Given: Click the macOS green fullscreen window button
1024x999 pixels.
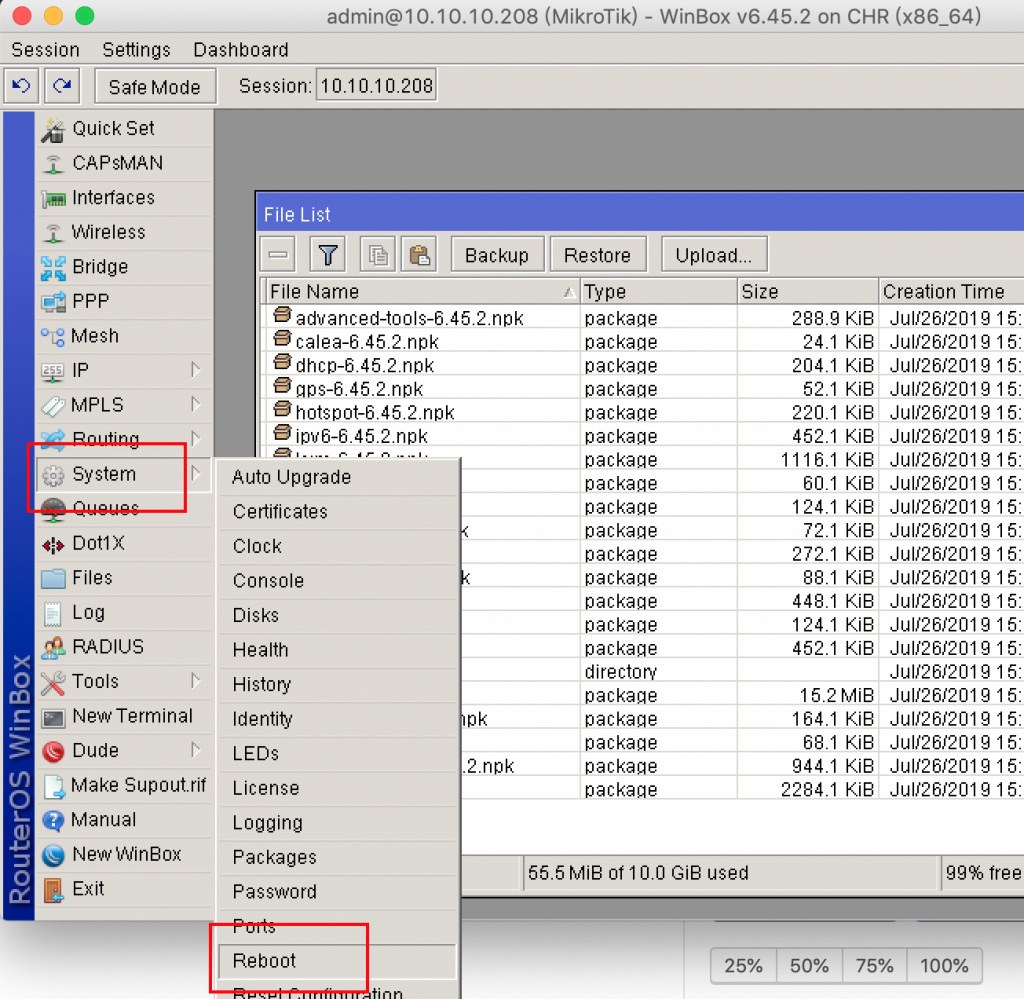Looking at the screenshot, I should (84, 15).
